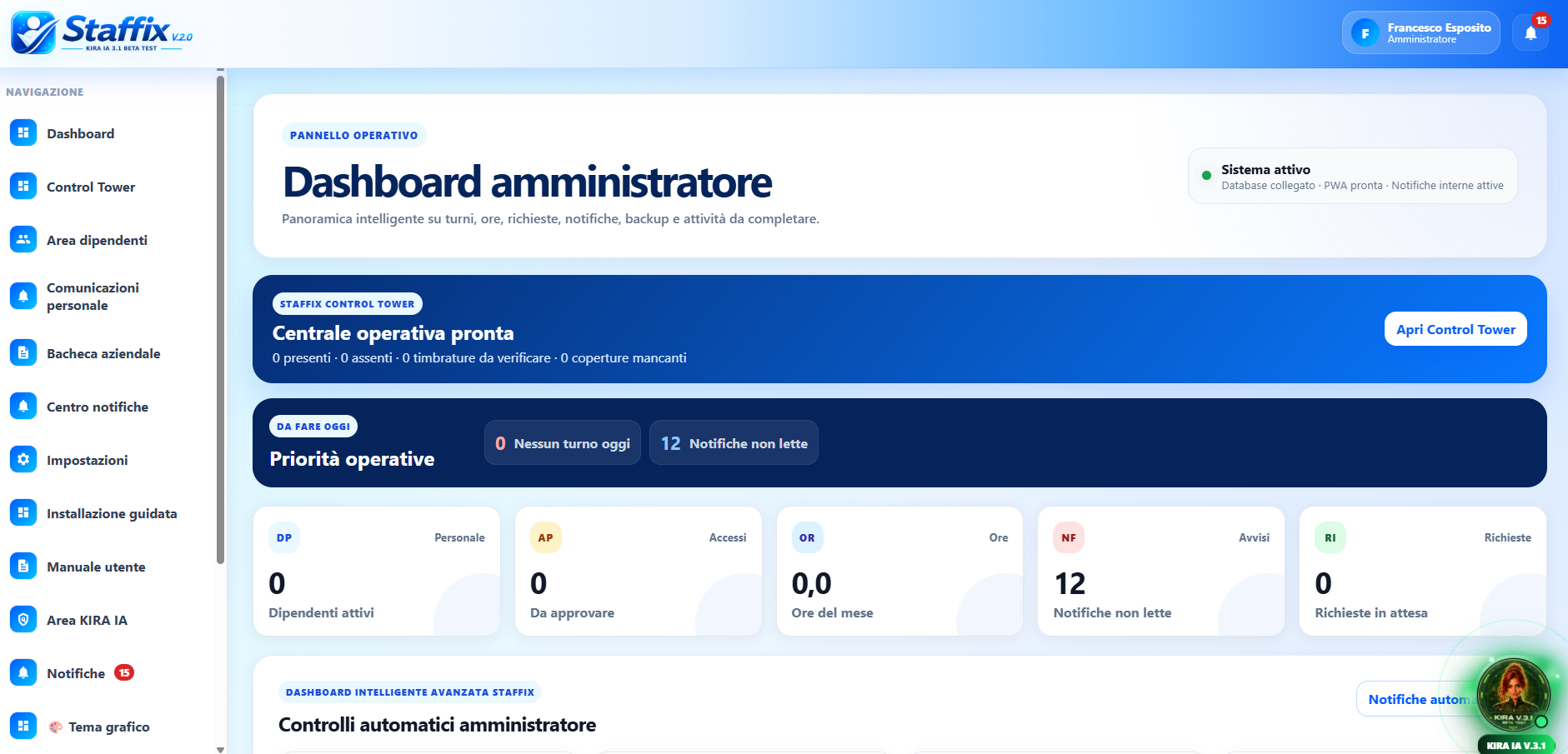This screenshot has height=754, width=1568.
Task: Open the Ore del mese card
Action: pos(899,572)
